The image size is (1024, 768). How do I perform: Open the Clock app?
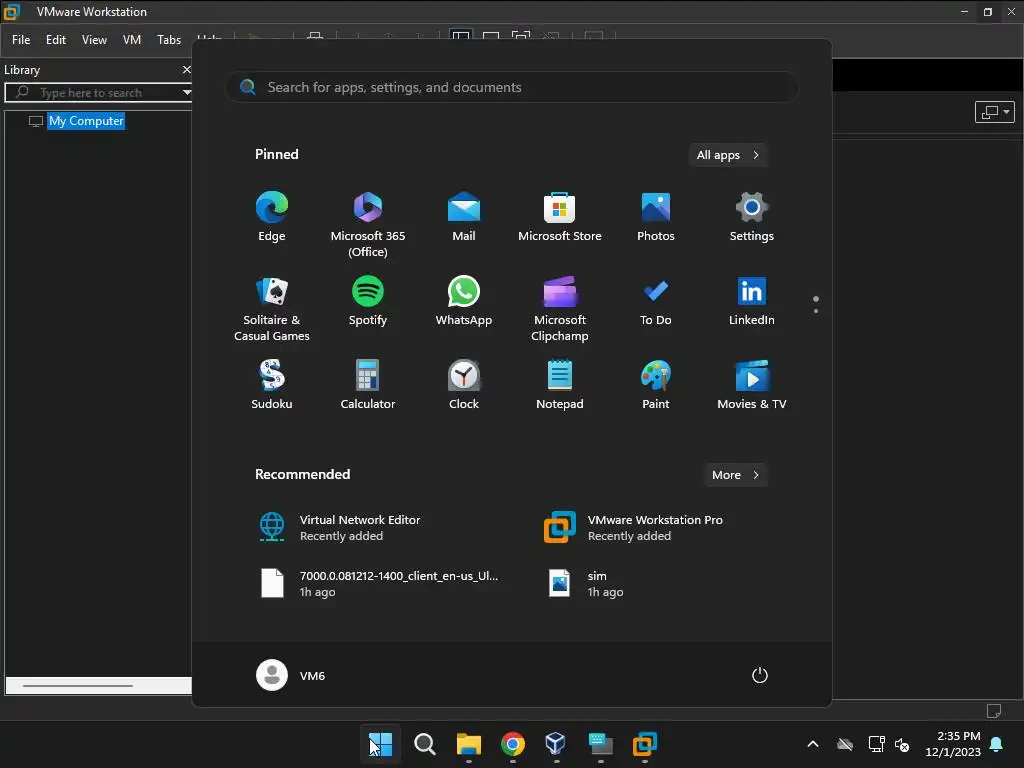(464, 385)
